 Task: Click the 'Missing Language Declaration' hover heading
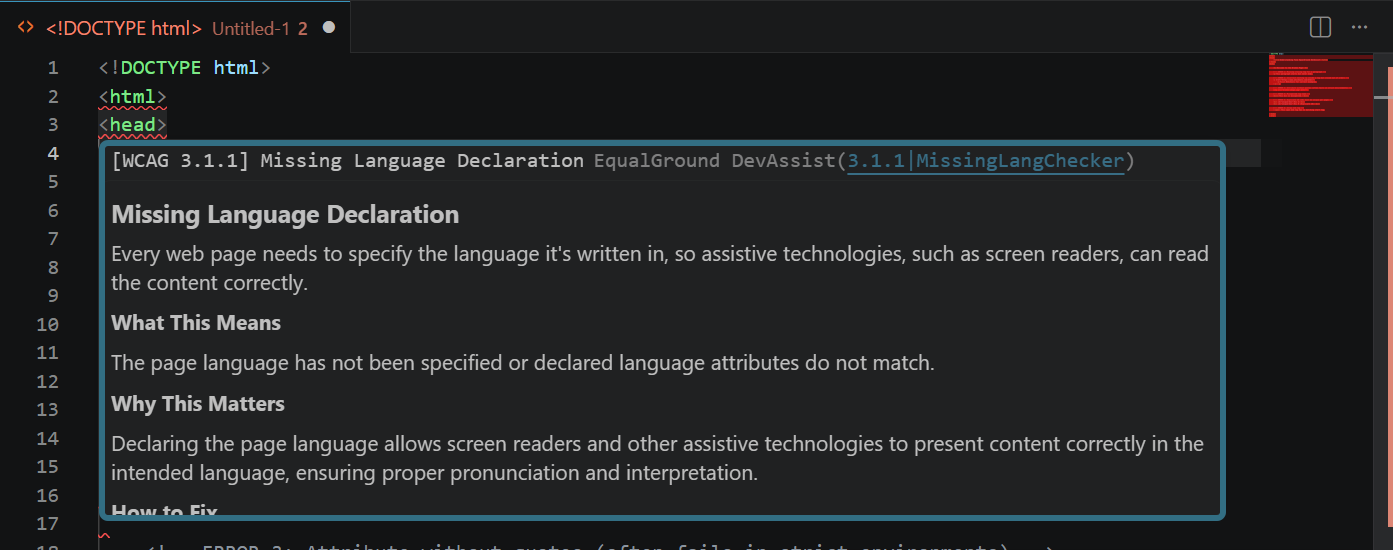[285, 215]
